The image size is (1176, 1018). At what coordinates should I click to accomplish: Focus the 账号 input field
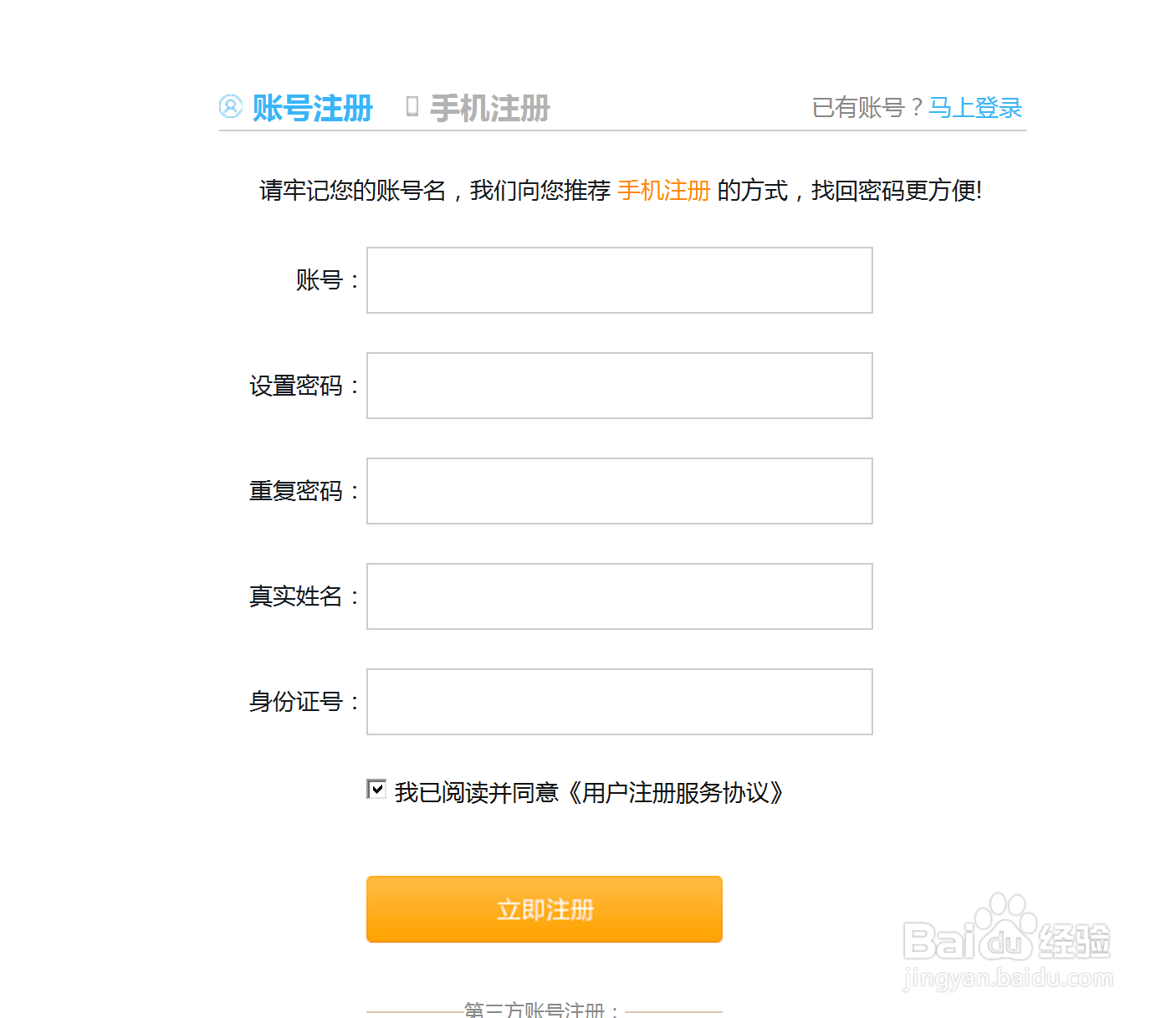tap(619, 280)
